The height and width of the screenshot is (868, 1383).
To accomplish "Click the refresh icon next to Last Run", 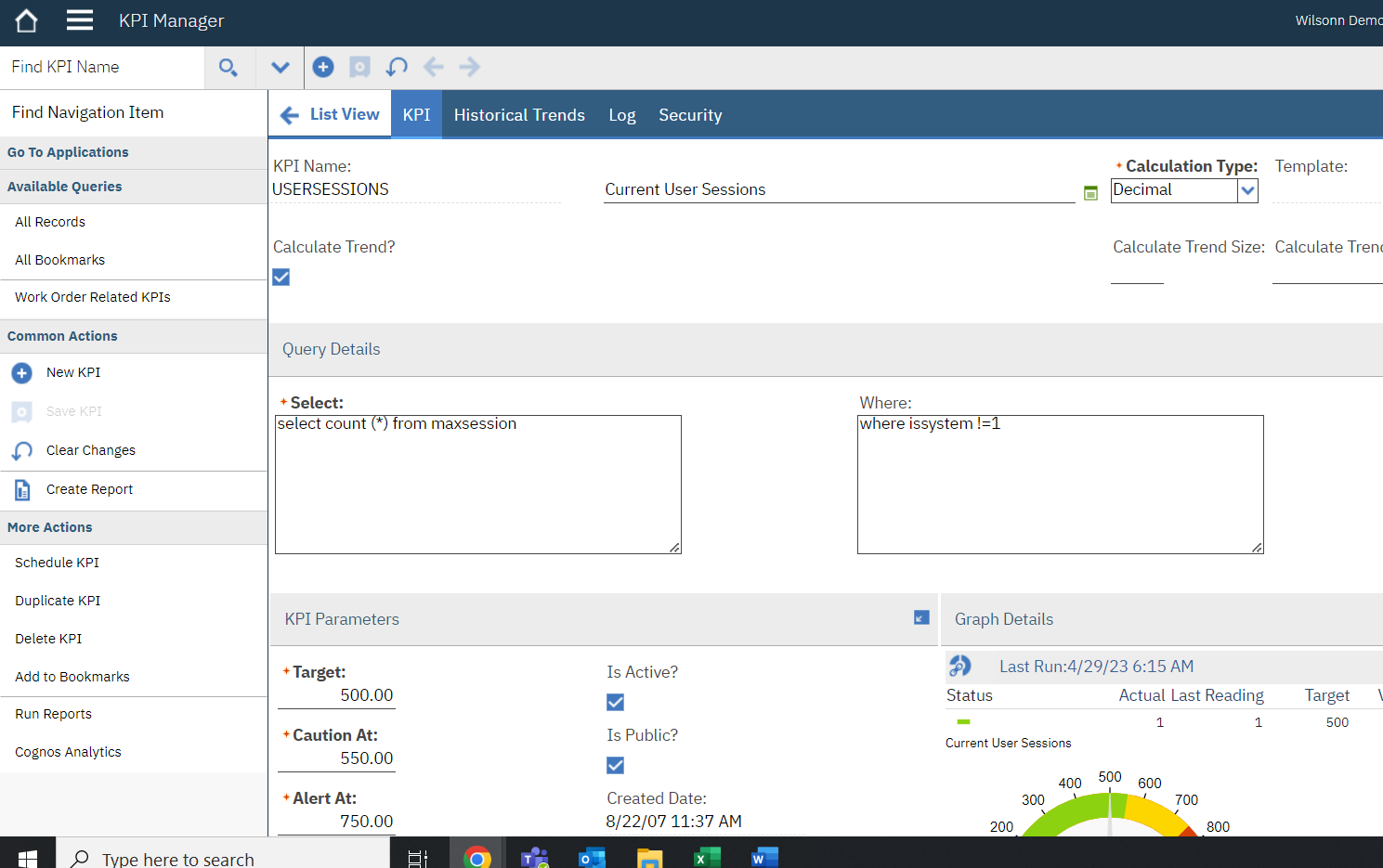I will 959,666.
